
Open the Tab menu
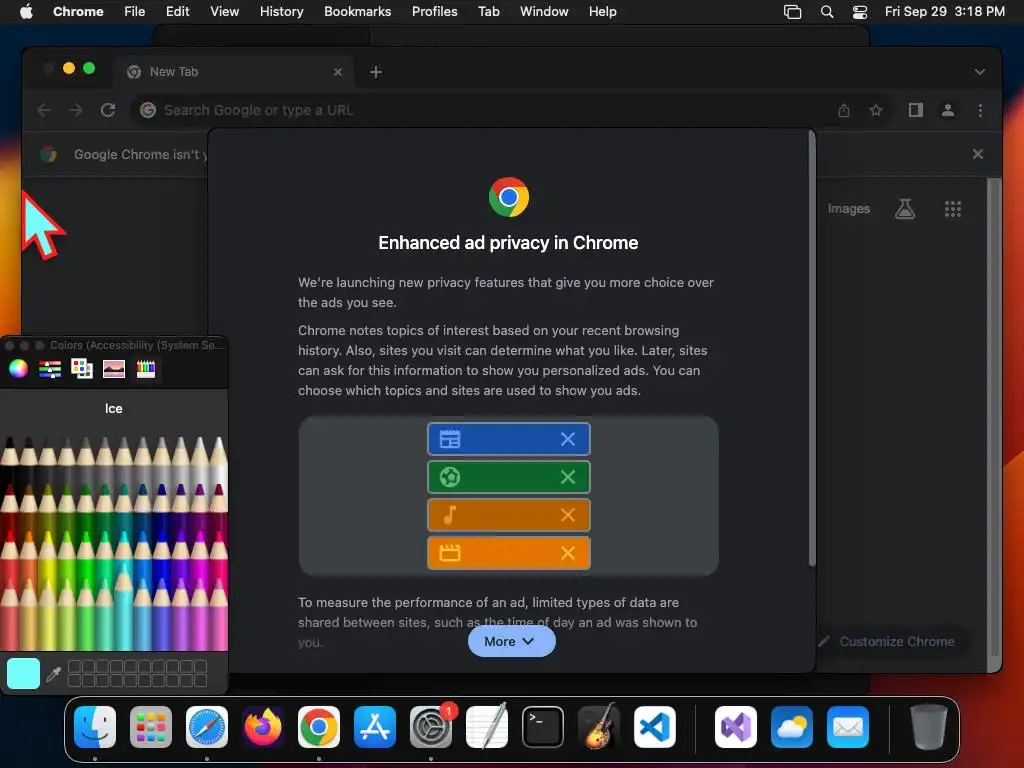coord(488,12)
